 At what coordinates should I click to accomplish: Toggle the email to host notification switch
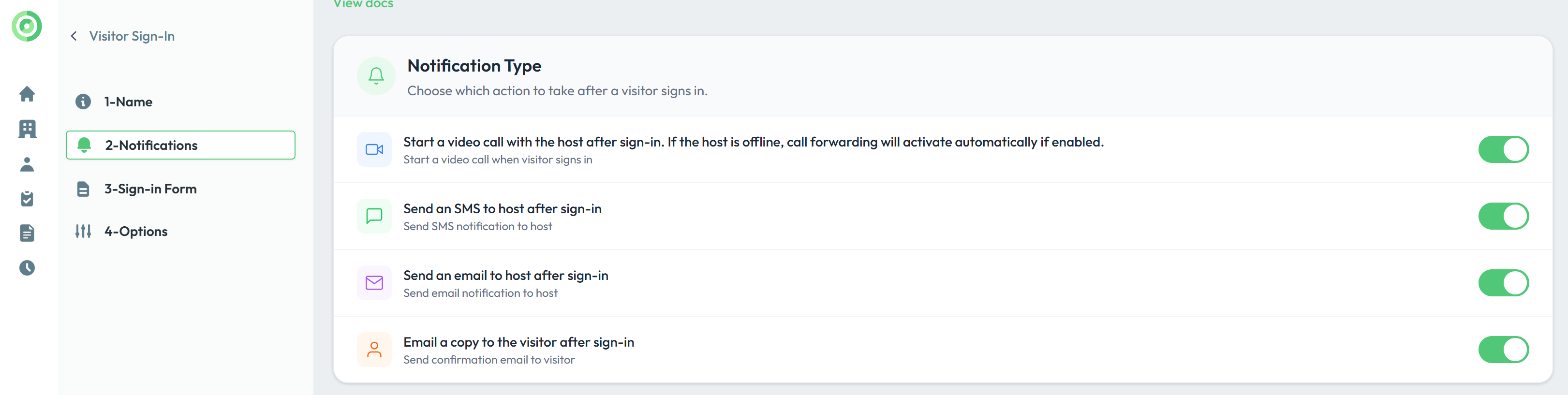[1503, 283]
